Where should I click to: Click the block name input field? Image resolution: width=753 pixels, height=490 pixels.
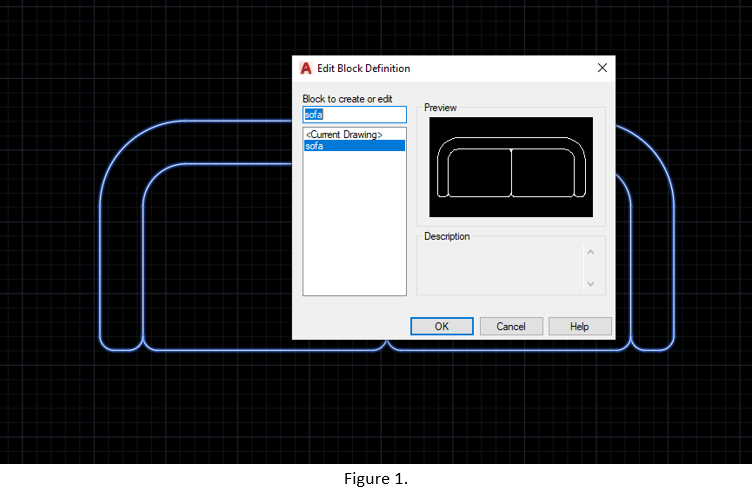click(354, 115)
